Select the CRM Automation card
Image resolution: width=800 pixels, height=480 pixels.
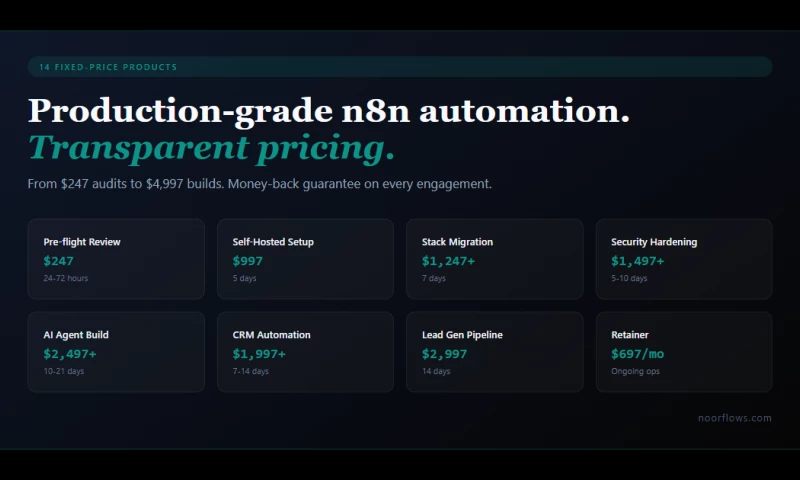(x=306, y=352)
